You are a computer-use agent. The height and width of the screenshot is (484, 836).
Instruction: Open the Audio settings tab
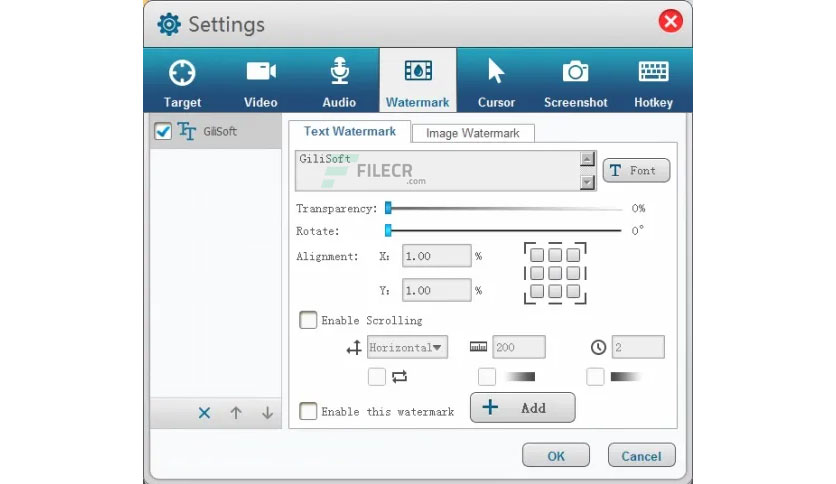click(339, 80)
